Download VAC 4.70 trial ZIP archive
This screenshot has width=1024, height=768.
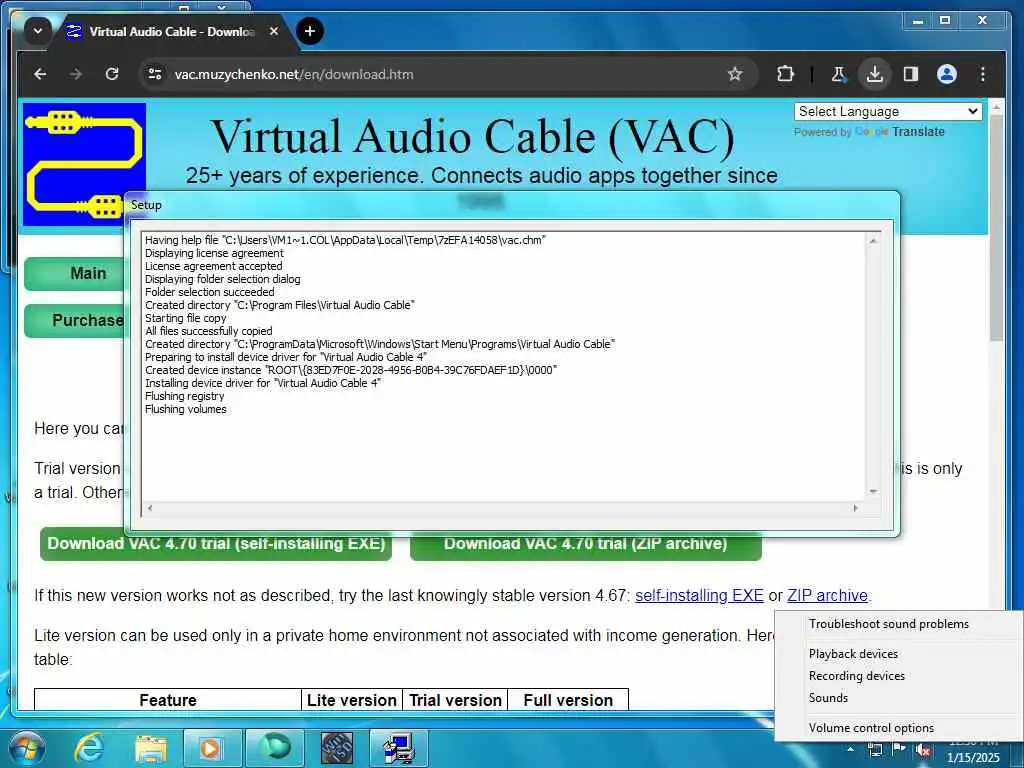pyautogui.click(x=586, y=544)
